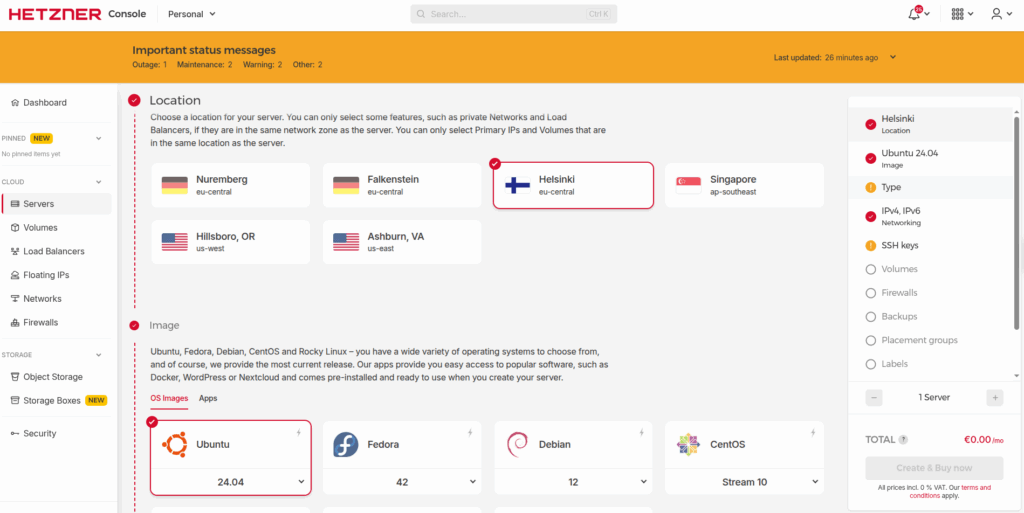Open the notifications bell icon
The height and width of the screenshot is (513, 1024).
[914, 14]
